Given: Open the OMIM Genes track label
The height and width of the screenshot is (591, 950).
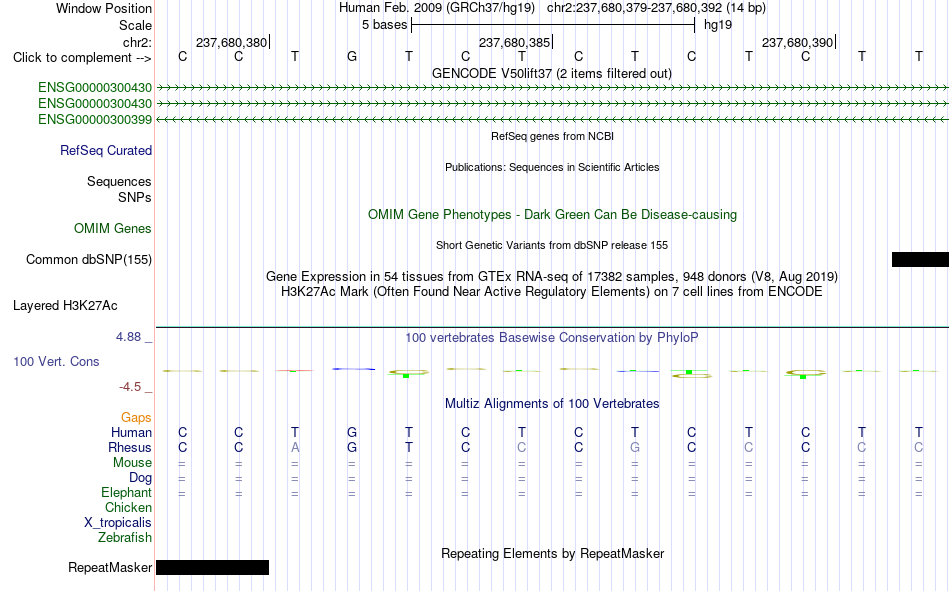Looking at the screenshot, I should (113, 229).
